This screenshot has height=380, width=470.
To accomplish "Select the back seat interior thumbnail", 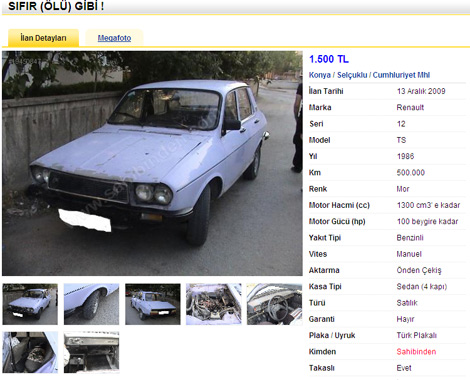I will click(30, 352).
